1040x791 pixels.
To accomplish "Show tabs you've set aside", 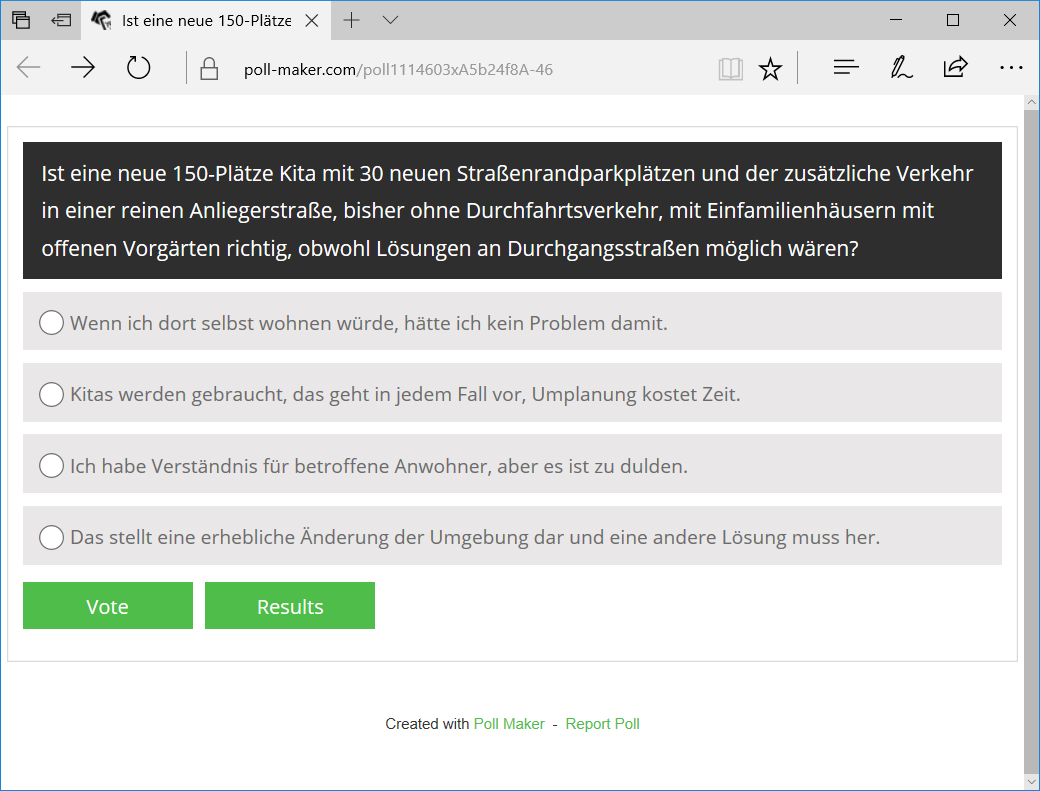I will (21, 20).
